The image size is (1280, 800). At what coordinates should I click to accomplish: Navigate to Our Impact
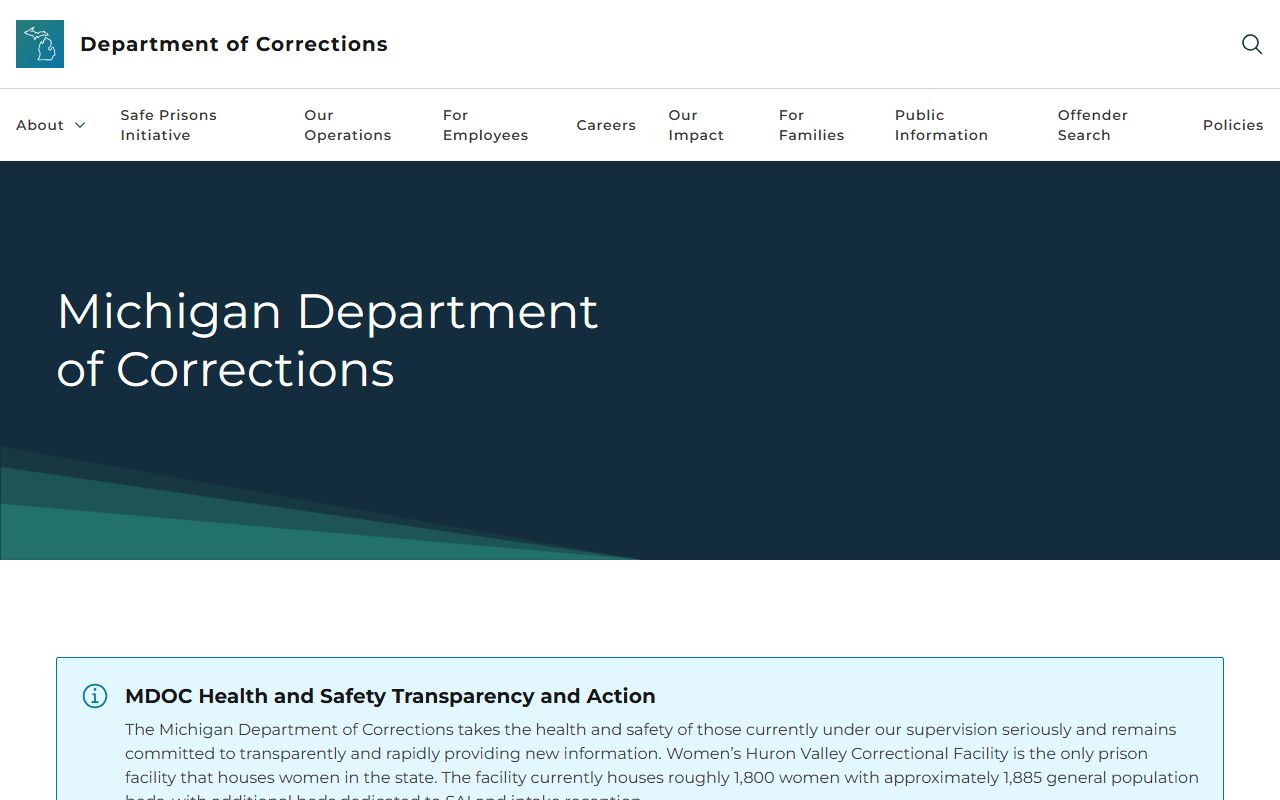(x=696, y=125)
